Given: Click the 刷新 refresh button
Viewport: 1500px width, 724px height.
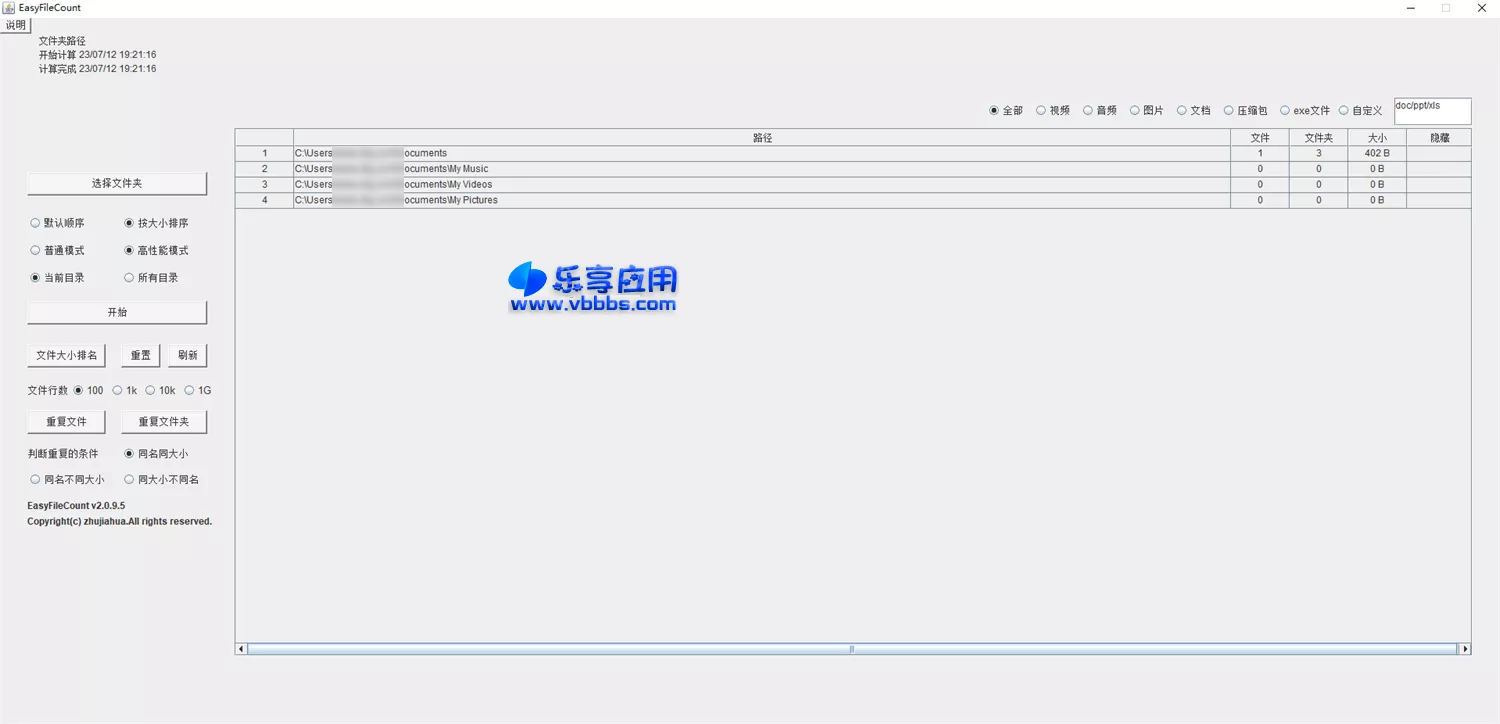Looking at the screenshot, I should tap(187, 354).
